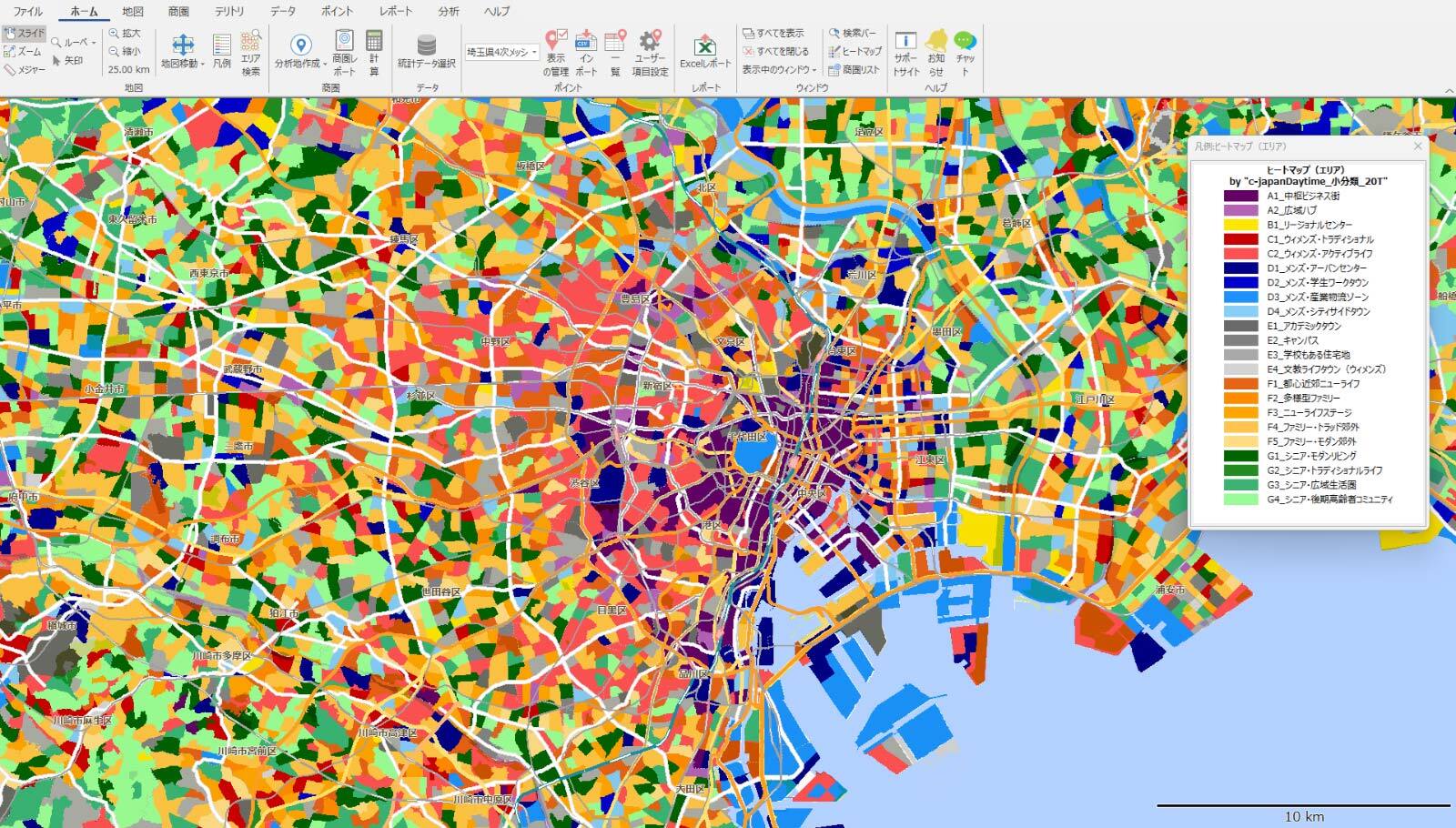1456x828 pixels.
Task: Activate the スライド pan mode
Action: (x=25, y=34)
